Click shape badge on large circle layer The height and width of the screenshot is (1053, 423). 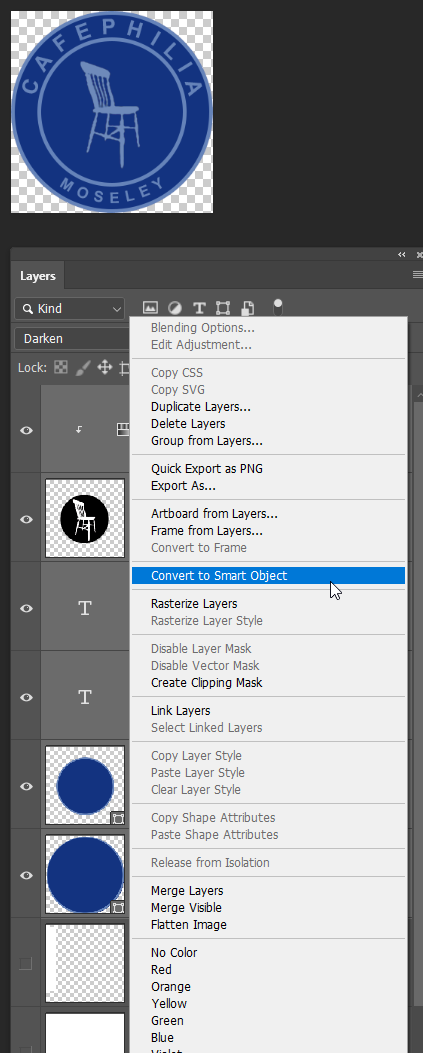point(118,907)
